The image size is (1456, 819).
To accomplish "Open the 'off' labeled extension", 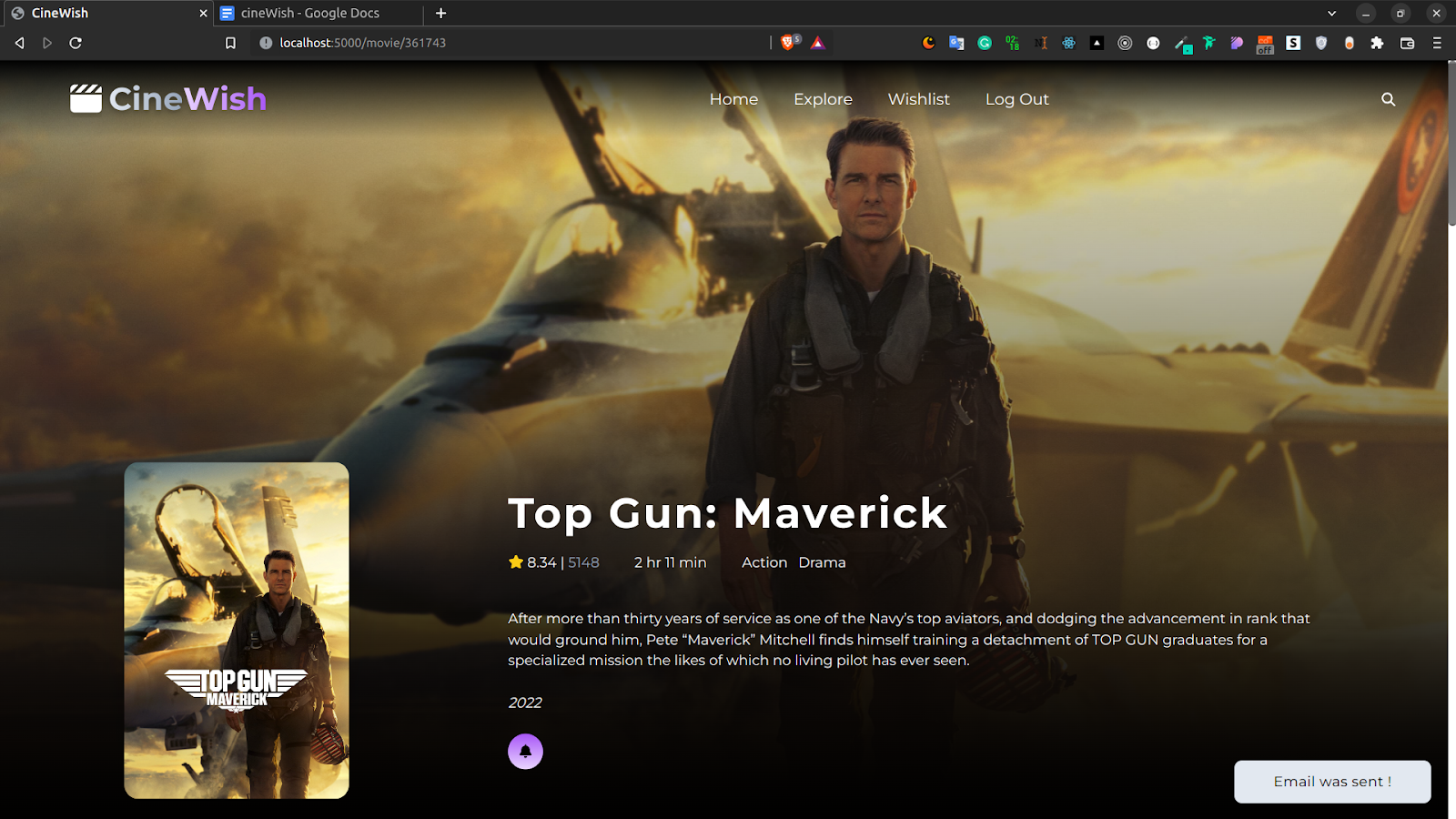I will point(1265,45).
